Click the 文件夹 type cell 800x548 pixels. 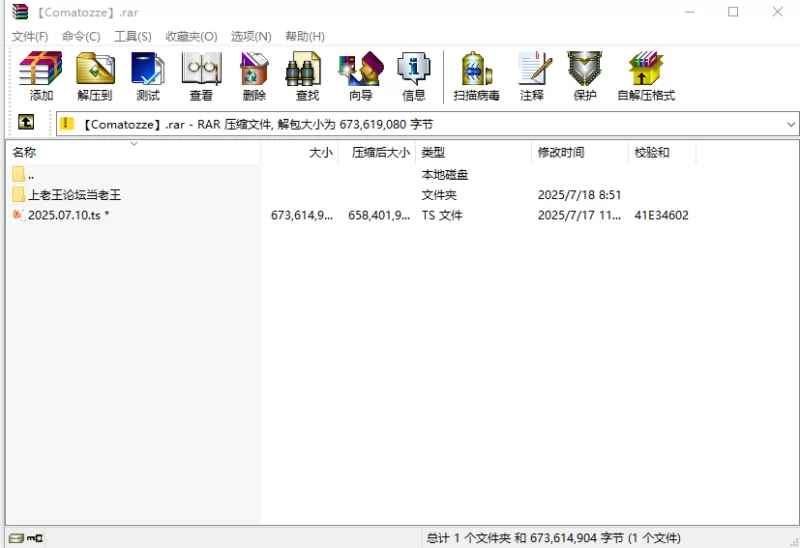point(439,195)
